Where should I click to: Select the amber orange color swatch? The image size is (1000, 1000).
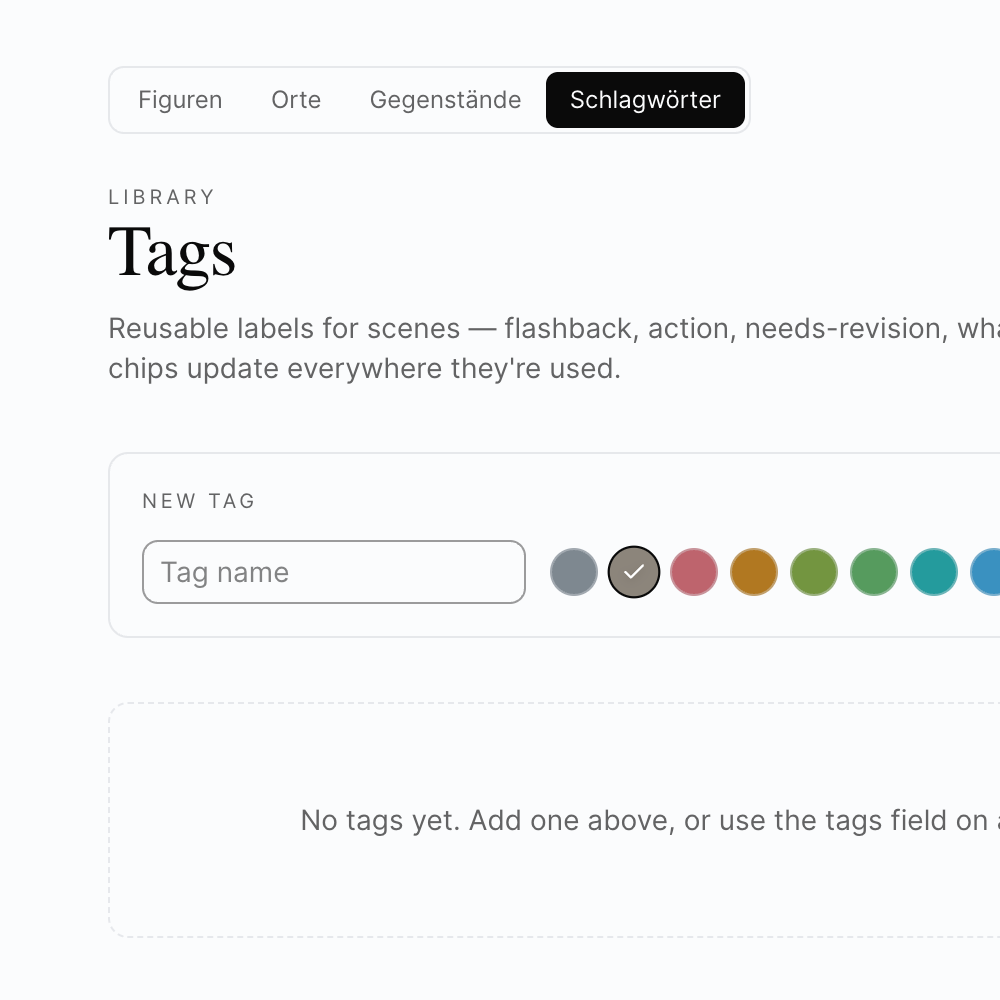pos(754,572)
